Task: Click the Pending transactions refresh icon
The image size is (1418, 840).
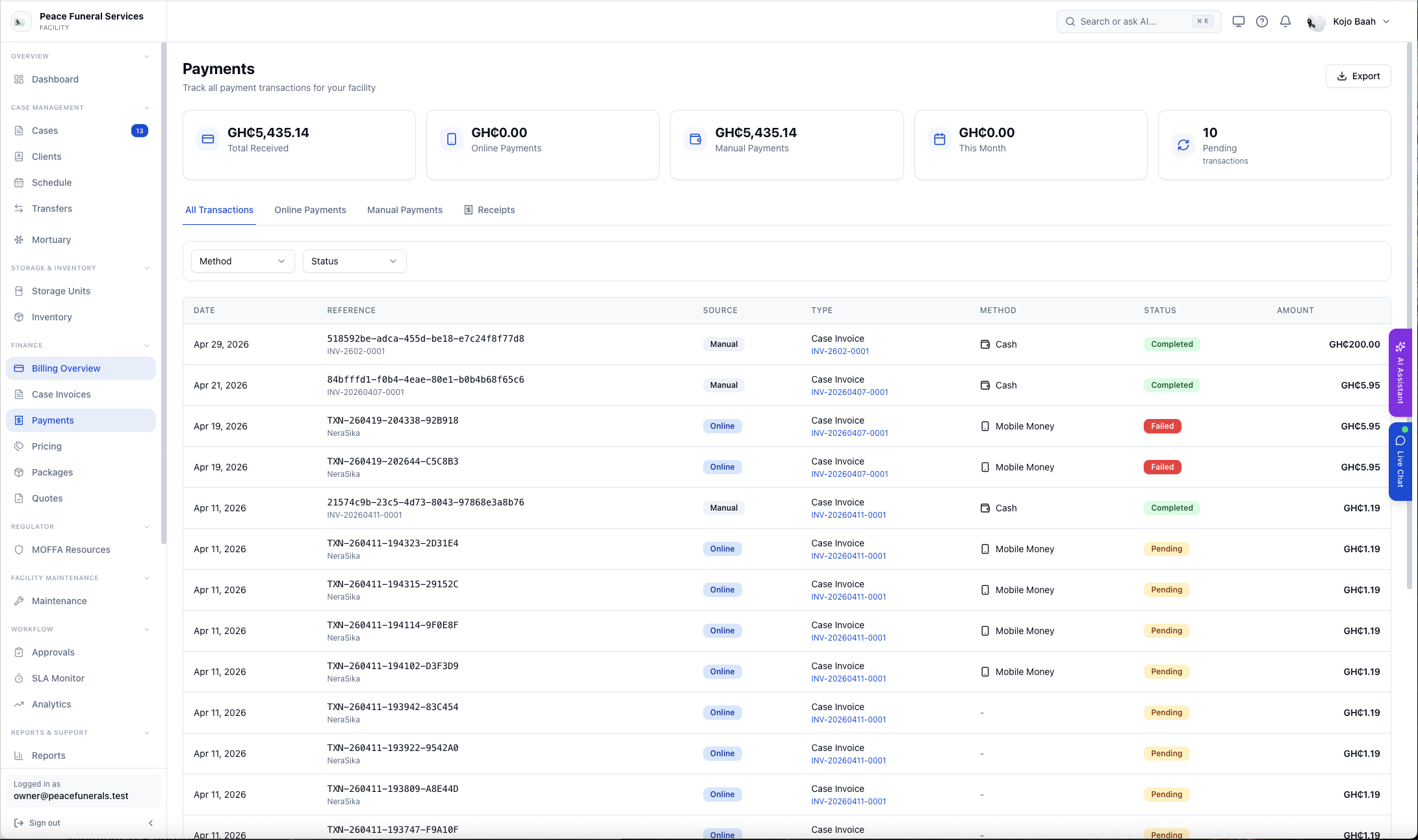Action: 1183,145
